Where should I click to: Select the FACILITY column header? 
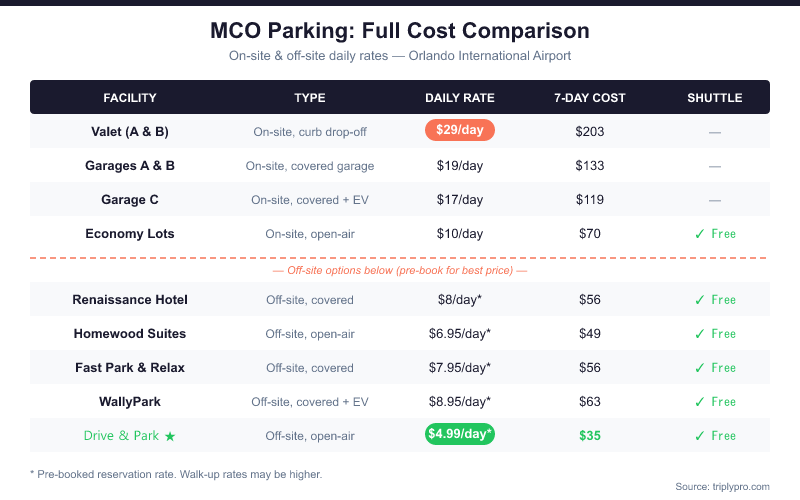[130, 97]
